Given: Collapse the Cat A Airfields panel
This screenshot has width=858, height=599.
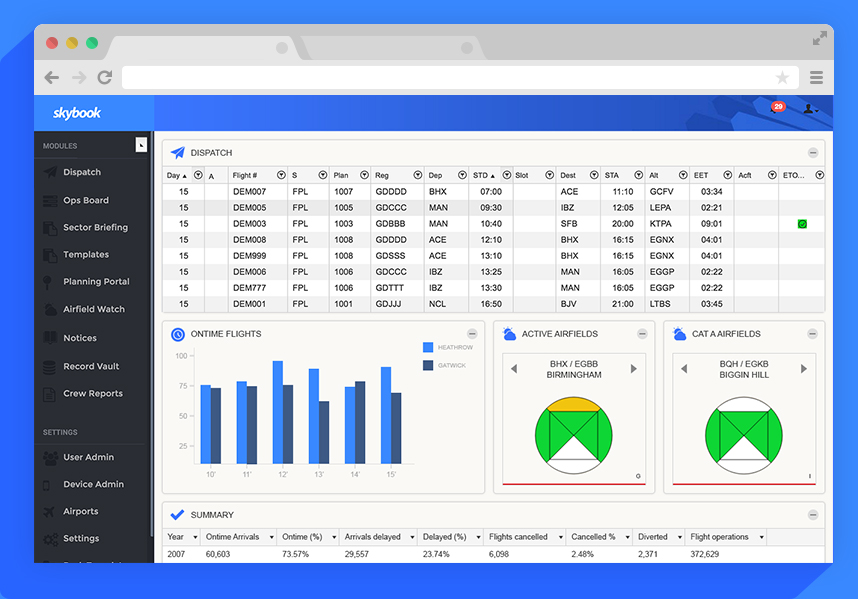Looking at the screenshot, I should pos(813,334).
